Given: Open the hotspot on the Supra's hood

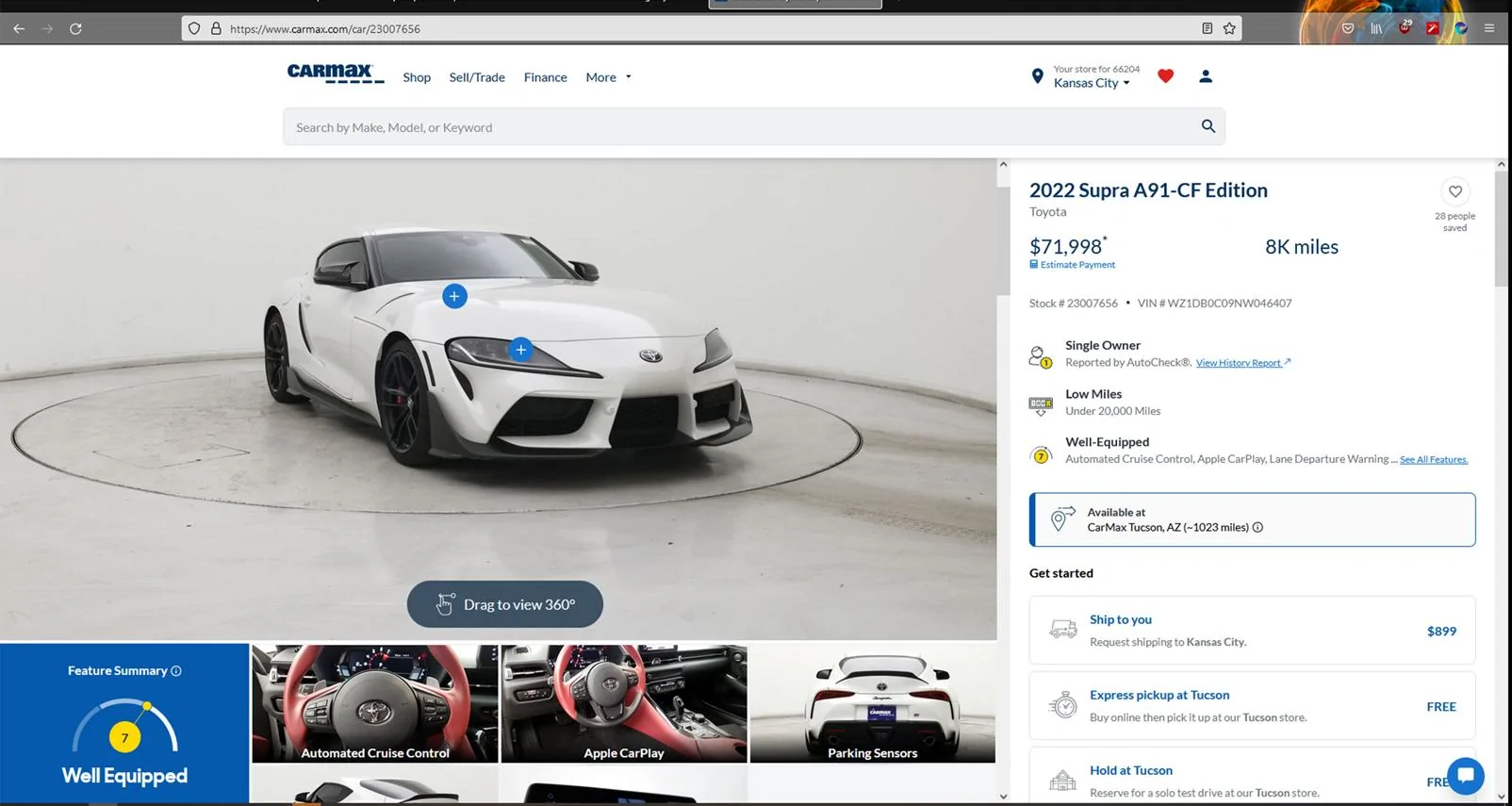Looking at the screenshot, I should coord(454,296).
